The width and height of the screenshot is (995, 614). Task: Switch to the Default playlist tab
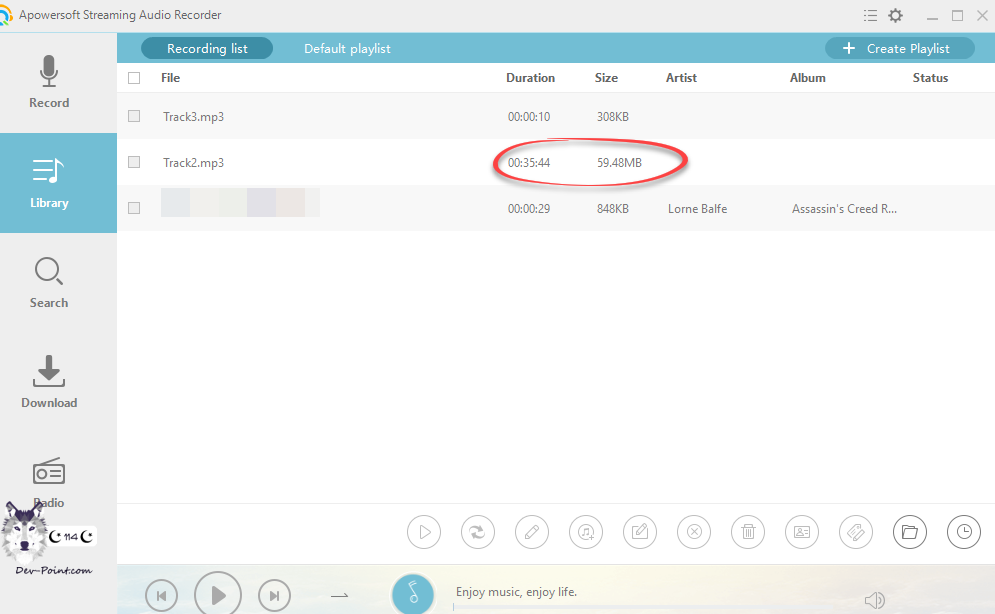coord(347,48)
